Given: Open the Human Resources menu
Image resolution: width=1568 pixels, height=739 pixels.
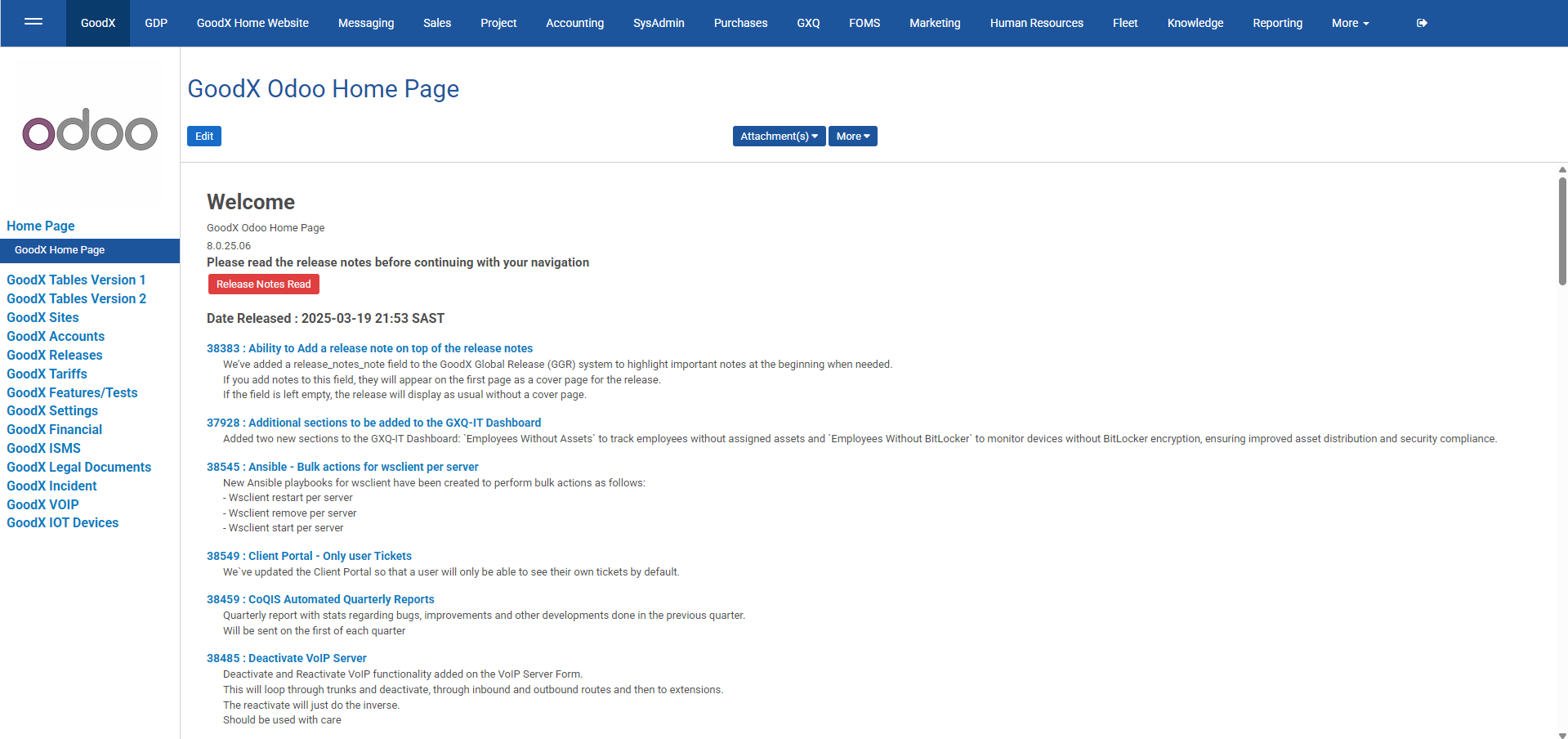Looking at the screenshot, I should 1037,23.
